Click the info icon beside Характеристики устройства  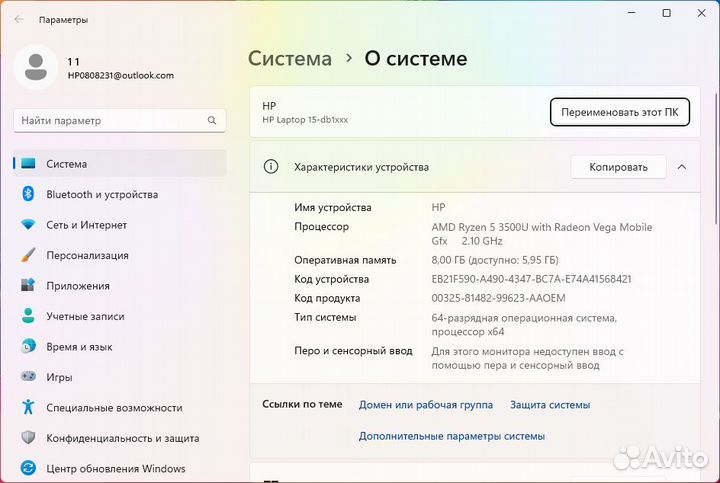click(271, 167)
